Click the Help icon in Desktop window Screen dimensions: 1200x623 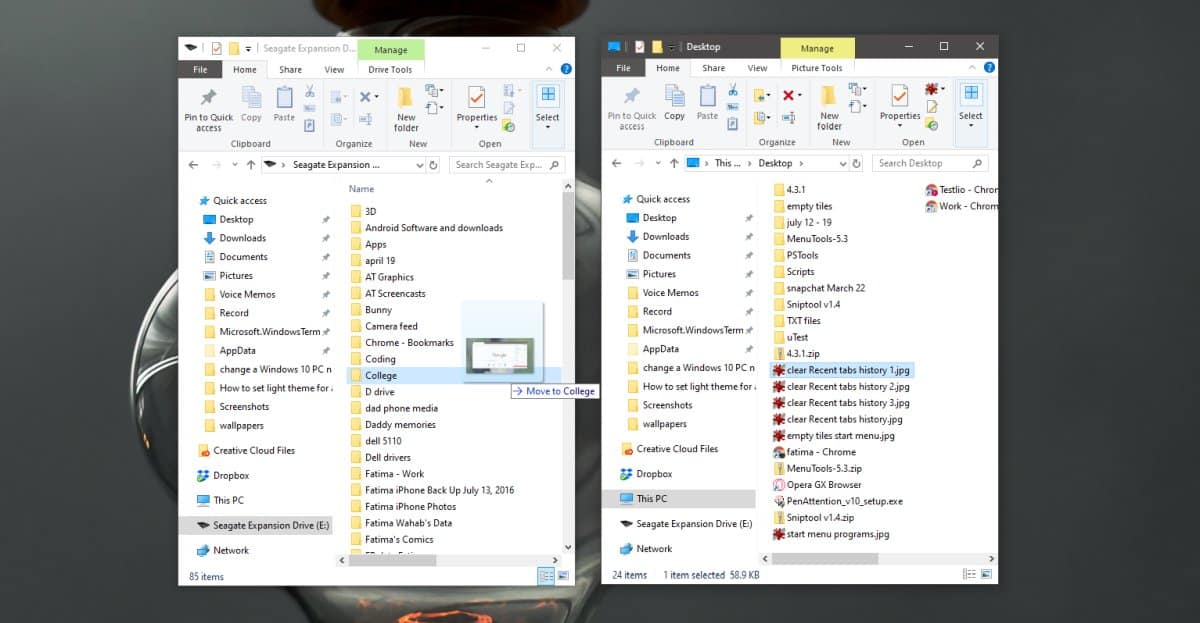[989, 68]
